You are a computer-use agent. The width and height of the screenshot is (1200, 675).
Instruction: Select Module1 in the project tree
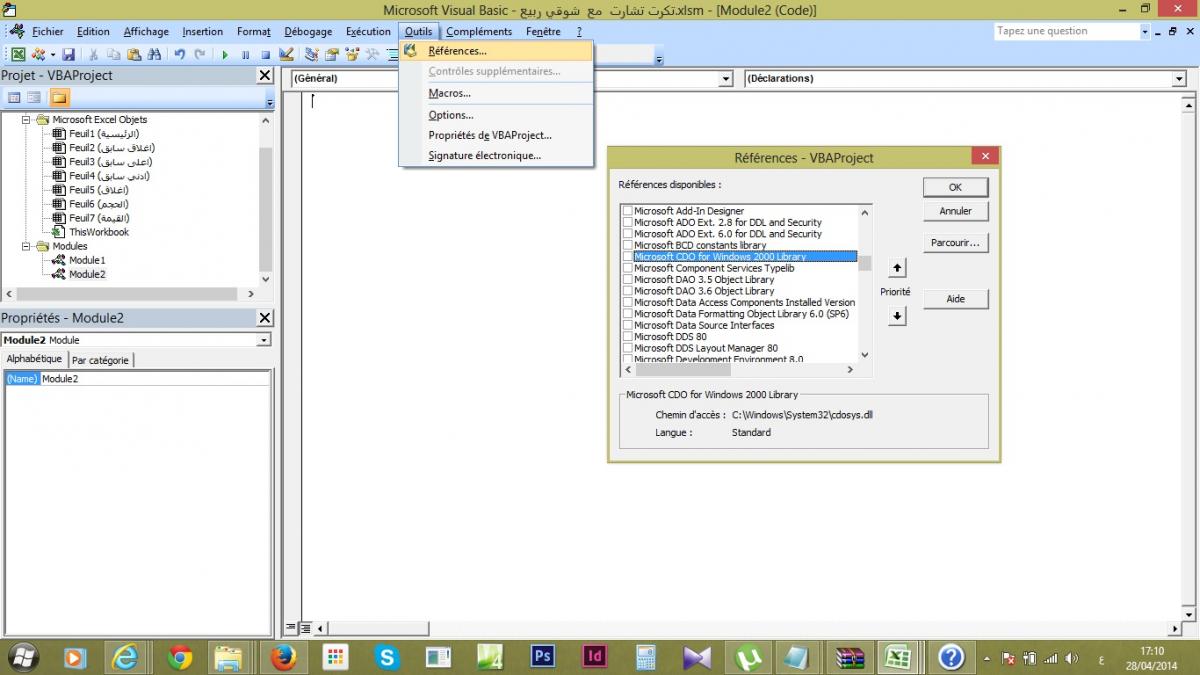(x=87, y=260)
